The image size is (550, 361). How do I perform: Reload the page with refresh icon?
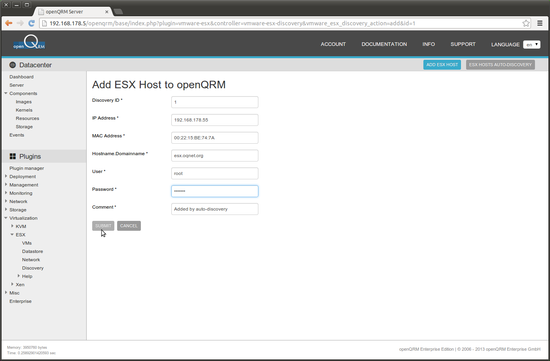click(31, 23)
